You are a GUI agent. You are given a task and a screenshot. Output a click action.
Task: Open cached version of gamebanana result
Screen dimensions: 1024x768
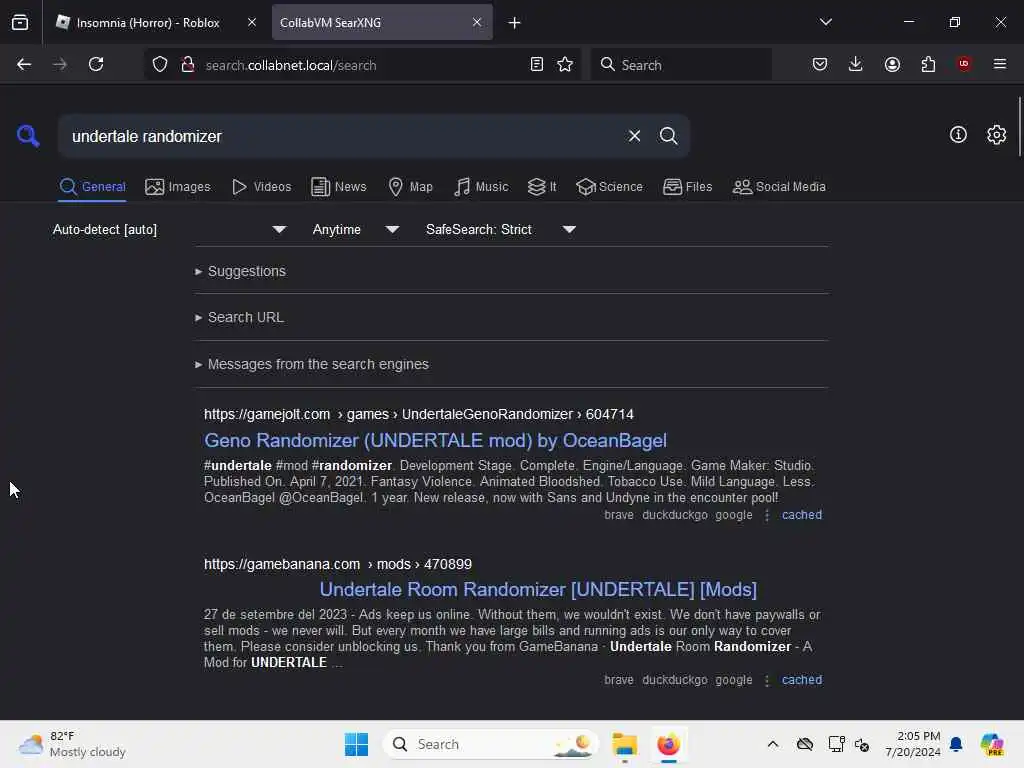801,680
